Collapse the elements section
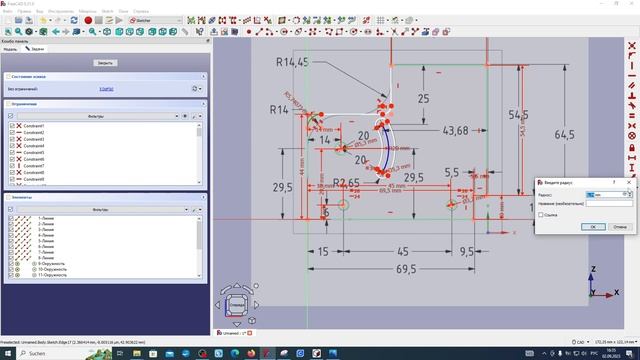 (x=203, y=197)
